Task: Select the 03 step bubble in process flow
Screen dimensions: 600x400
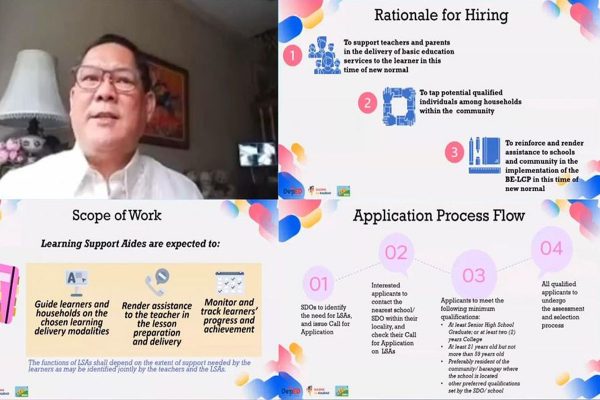Action: pos(473,274)
